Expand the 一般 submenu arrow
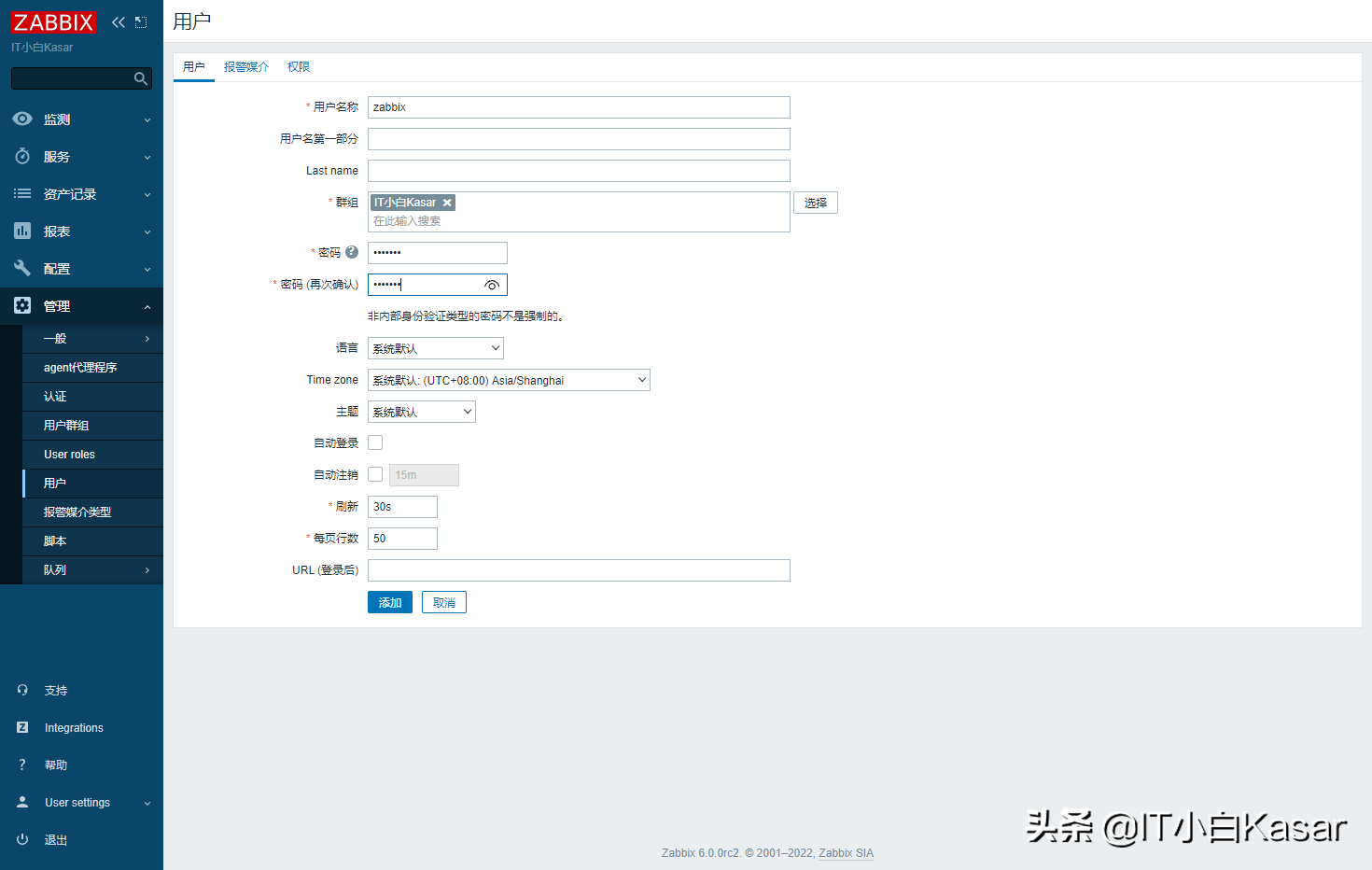This screenshot has width=1372, height=870. click(147, 339)
